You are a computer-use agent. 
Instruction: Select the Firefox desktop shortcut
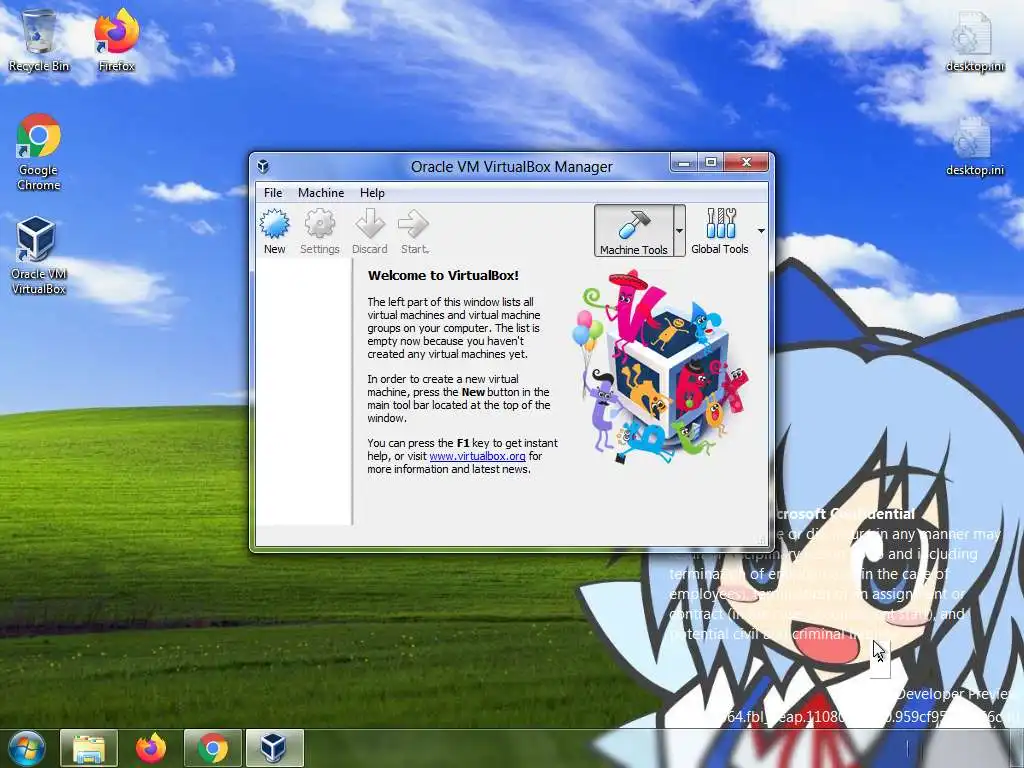pyautogui.click(x=116, y=40)
